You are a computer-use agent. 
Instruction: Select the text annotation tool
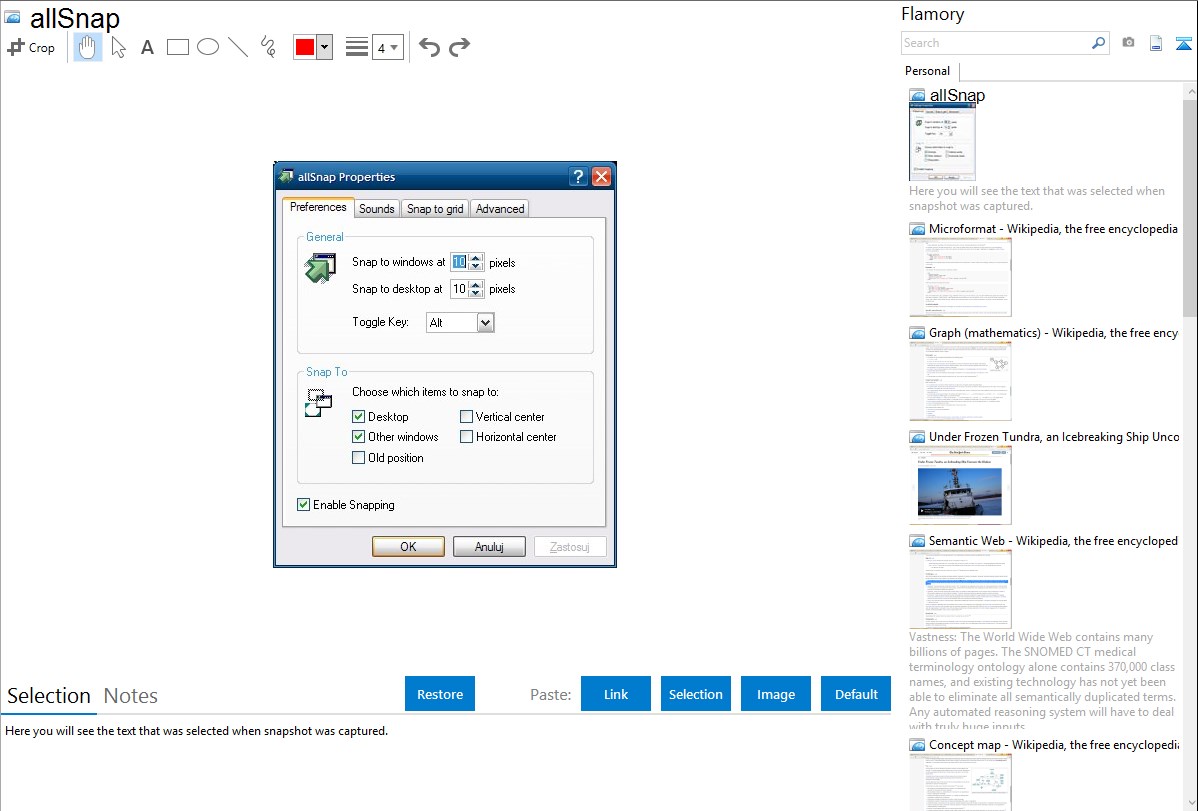147,47
